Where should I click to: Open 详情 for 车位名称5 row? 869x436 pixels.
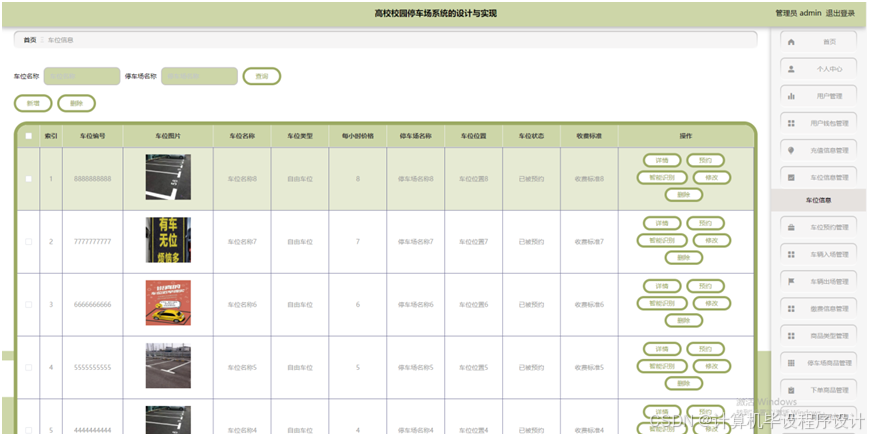pyautogui.click(x=662, y=349)
